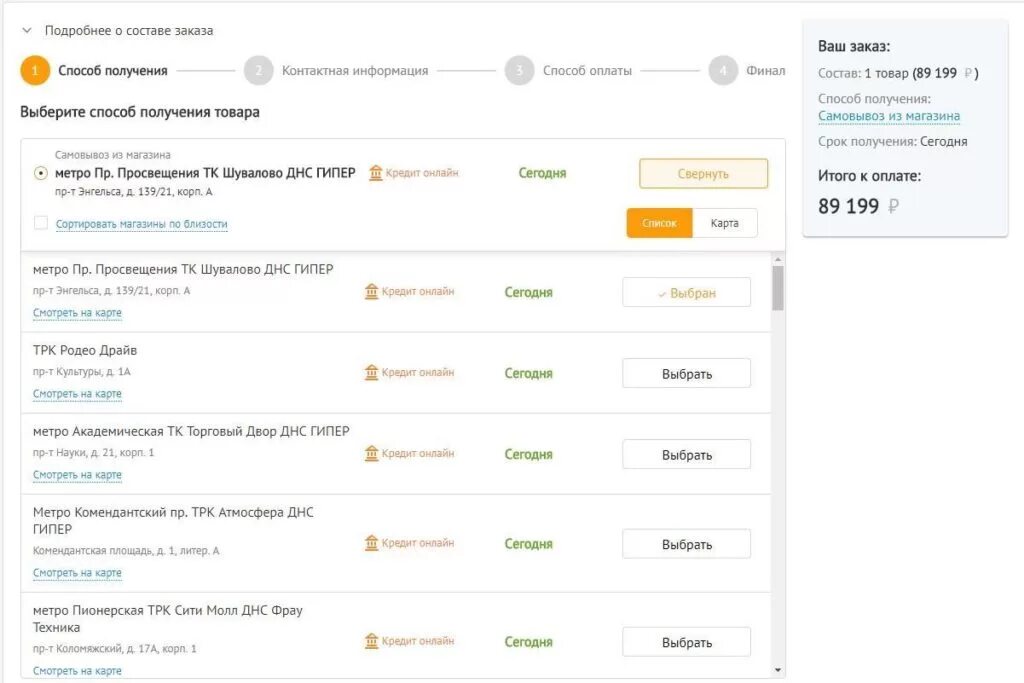Viewport: 1024px width, 683px height.
Task: Expand Подробнее о составе заказа section
Action: click(27, 30)
